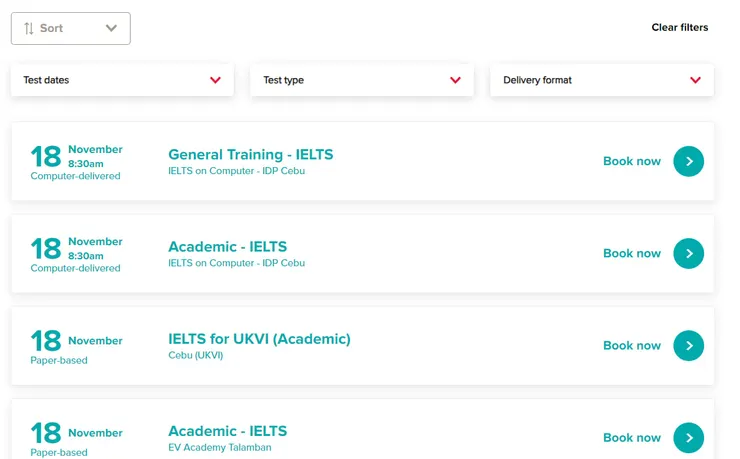The height and width of the screenshot is (459, 740).
Task: Open Delivery format filter
Action: point(602,80)
